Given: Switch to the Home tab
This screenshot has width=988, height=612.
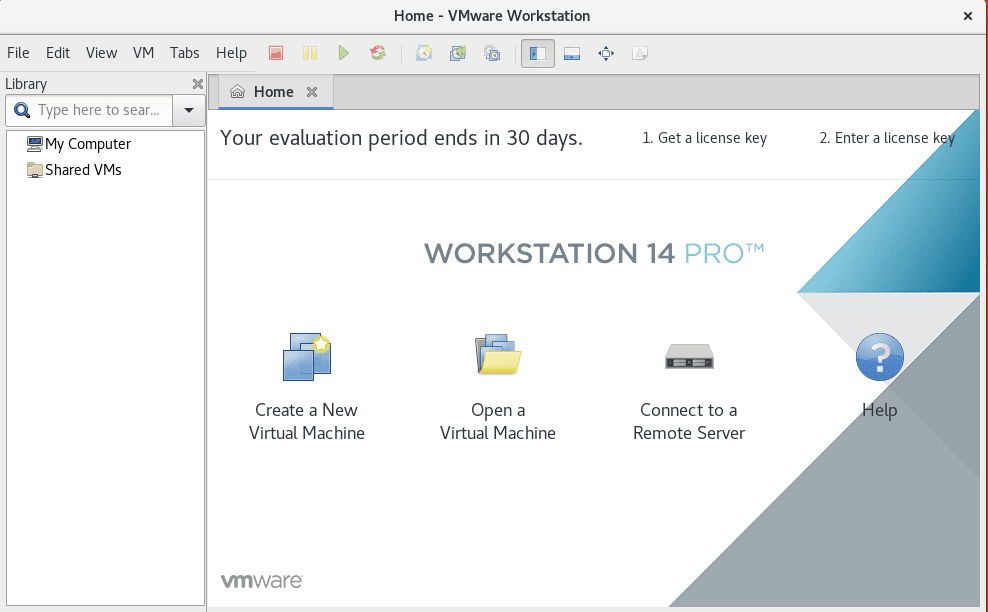Looking at the screenshot, I should pyautogui.click(x=273, y=91).
